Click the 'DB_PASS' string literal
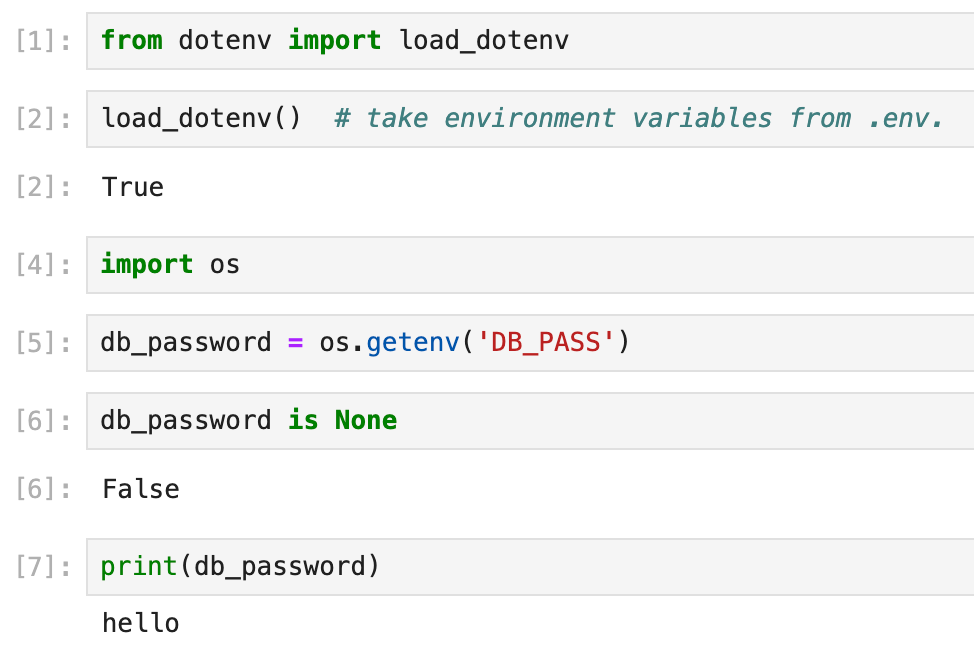 point(545,343)
